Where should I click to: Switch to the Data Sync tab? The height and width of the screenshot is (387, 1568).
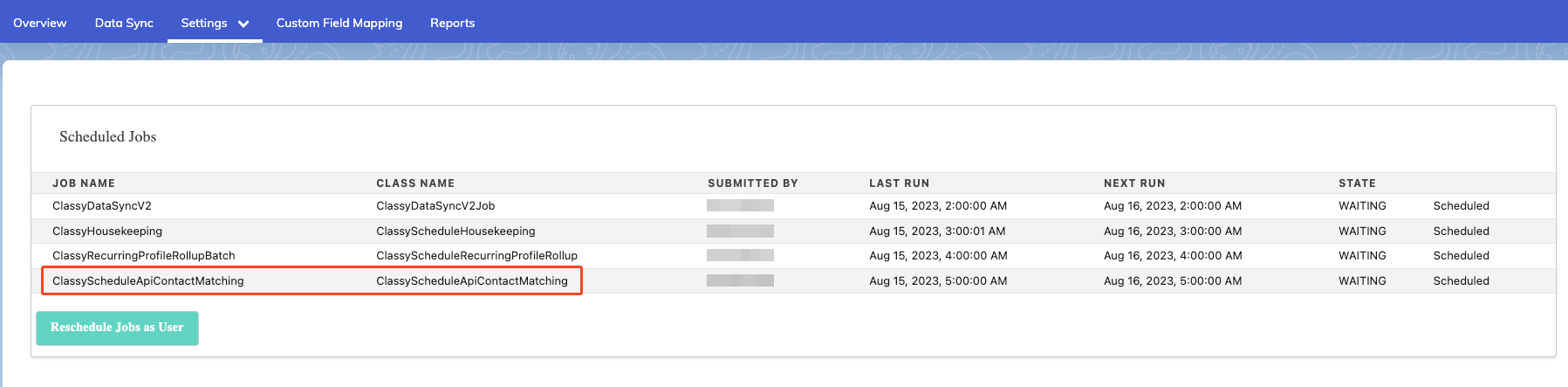[x=124, y=23]
